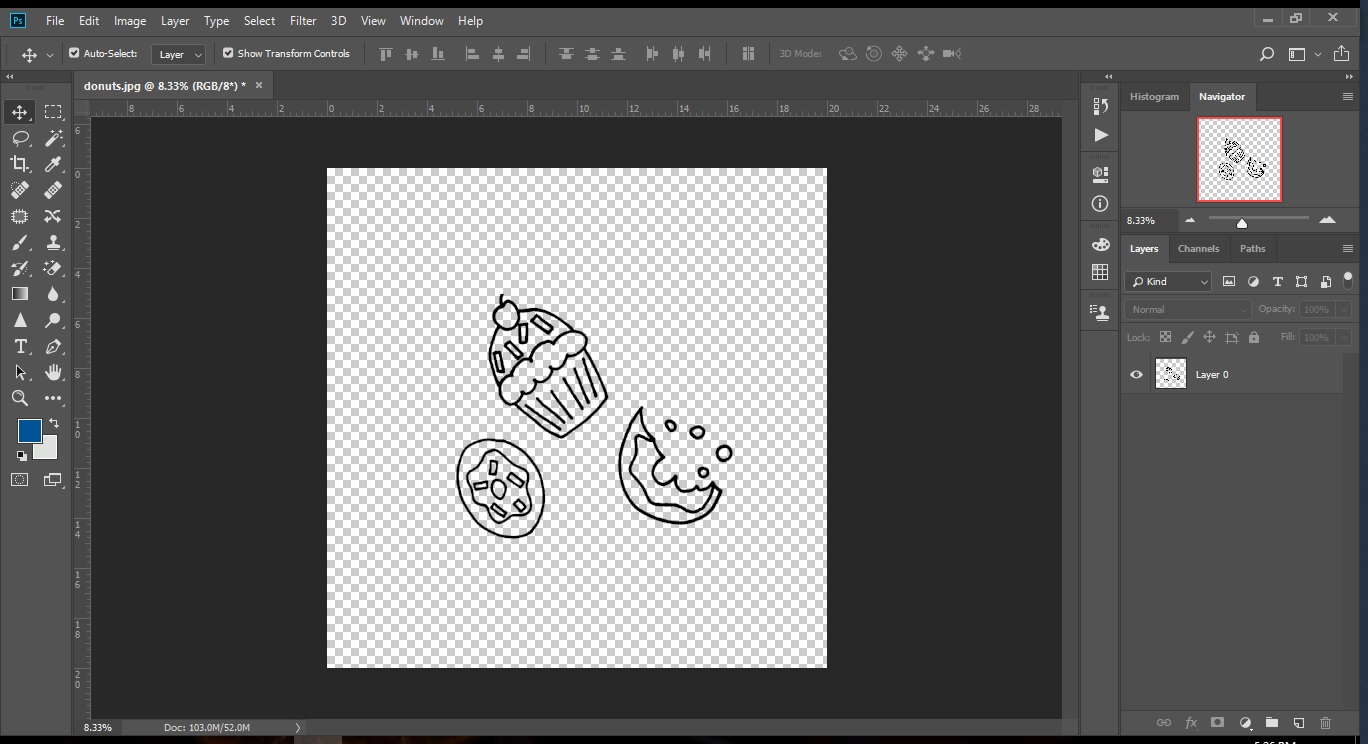Select the Path Selection tool
Image resolution: width=1368 pixels, height=744 pixels.
[x=20, y=372]
